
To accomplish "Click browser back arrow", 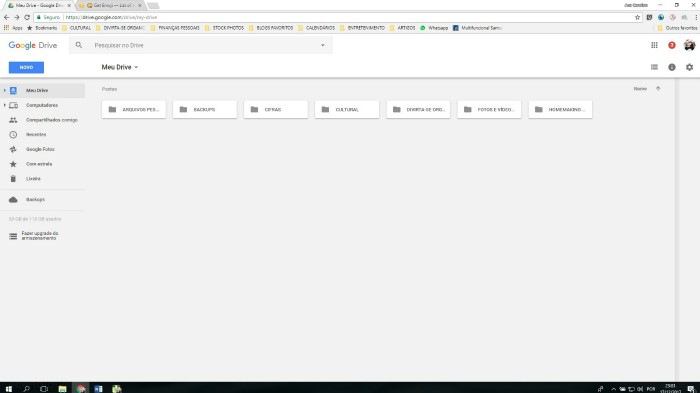I will (x=6, y=17).
